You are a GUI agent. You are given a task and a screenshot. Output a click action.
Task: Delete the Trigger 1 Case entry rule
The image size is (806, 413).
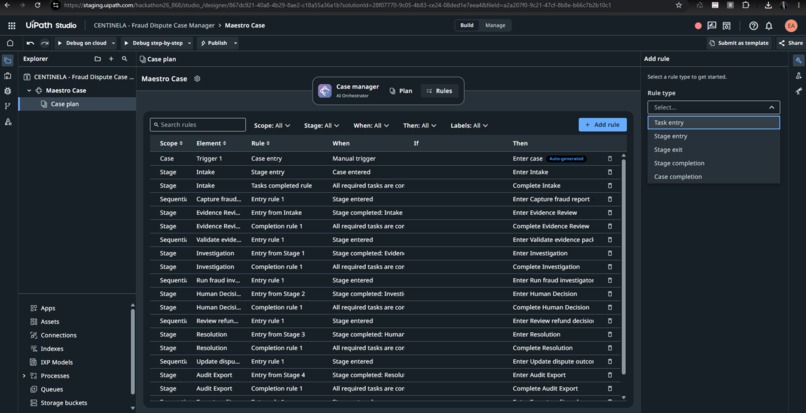[610, 159]
